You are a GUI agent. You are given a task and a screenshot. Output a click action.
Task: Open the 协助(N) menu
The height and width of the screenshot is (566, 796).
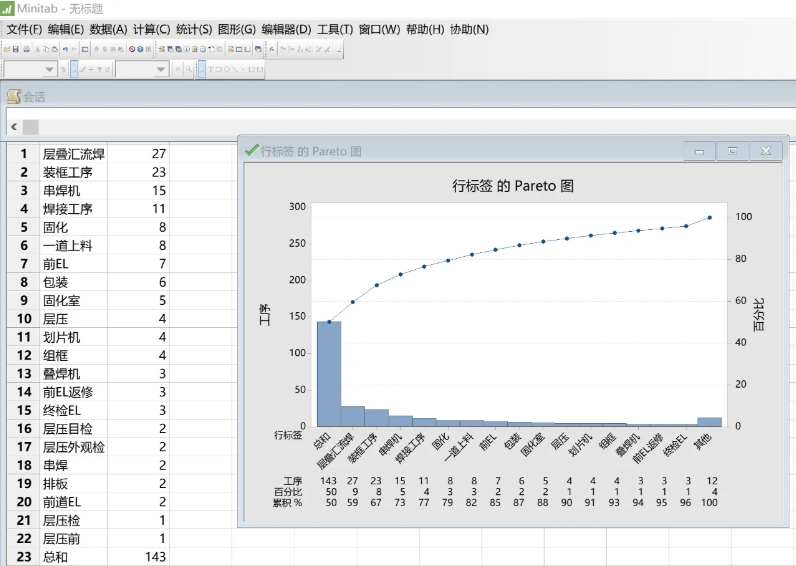click(x=469, y=29)
